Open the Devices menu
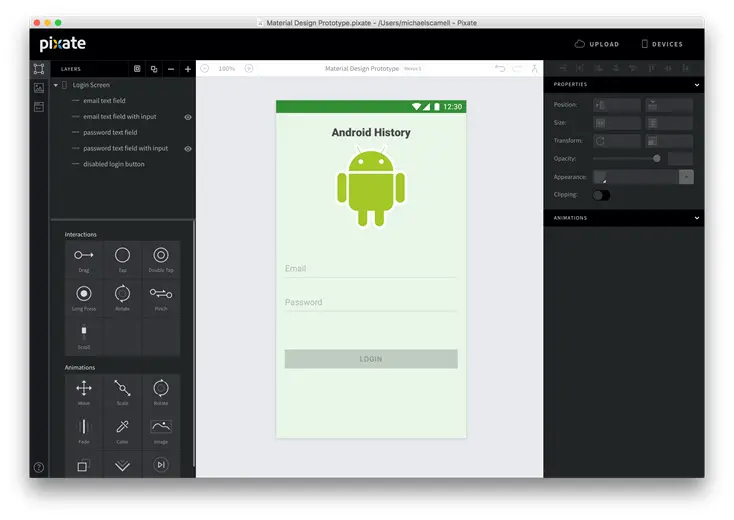Viewport: 734px width, 520px height. tap(662, 44)
